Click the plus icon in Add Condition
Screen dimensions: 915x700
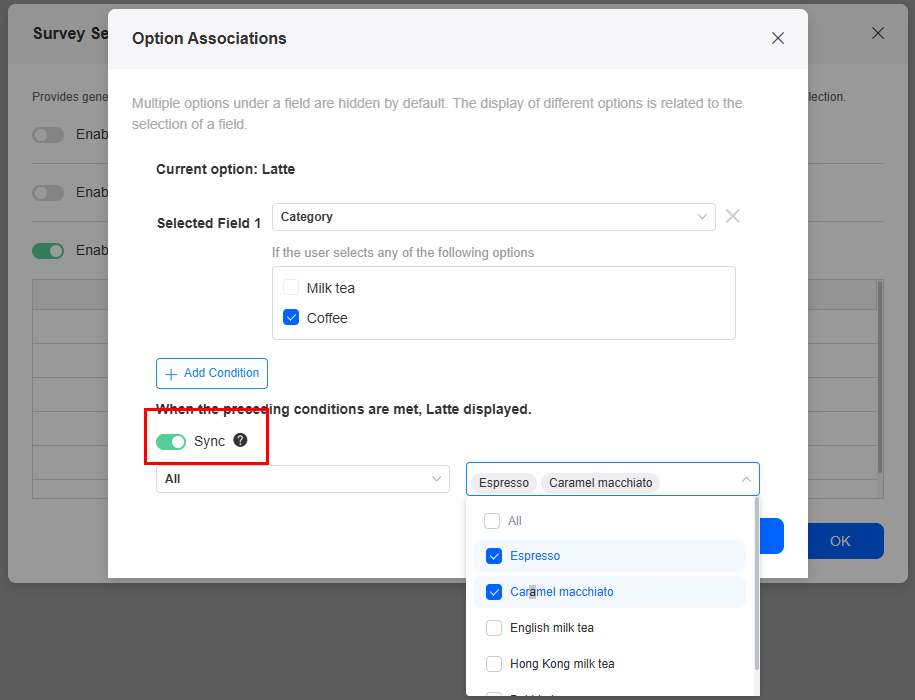[171, 374]
